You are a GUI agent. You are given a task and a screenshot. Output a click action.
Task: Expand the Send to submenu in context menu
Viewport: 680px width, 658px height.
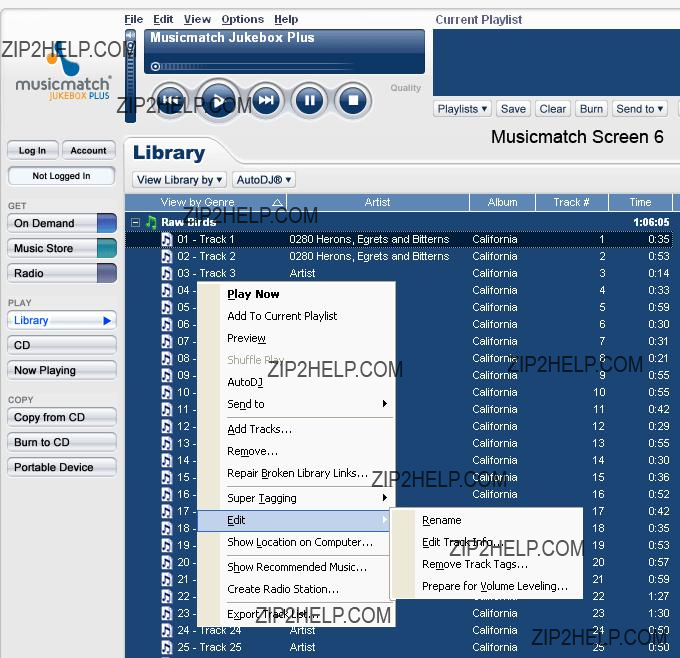click(x=385, y=404)
